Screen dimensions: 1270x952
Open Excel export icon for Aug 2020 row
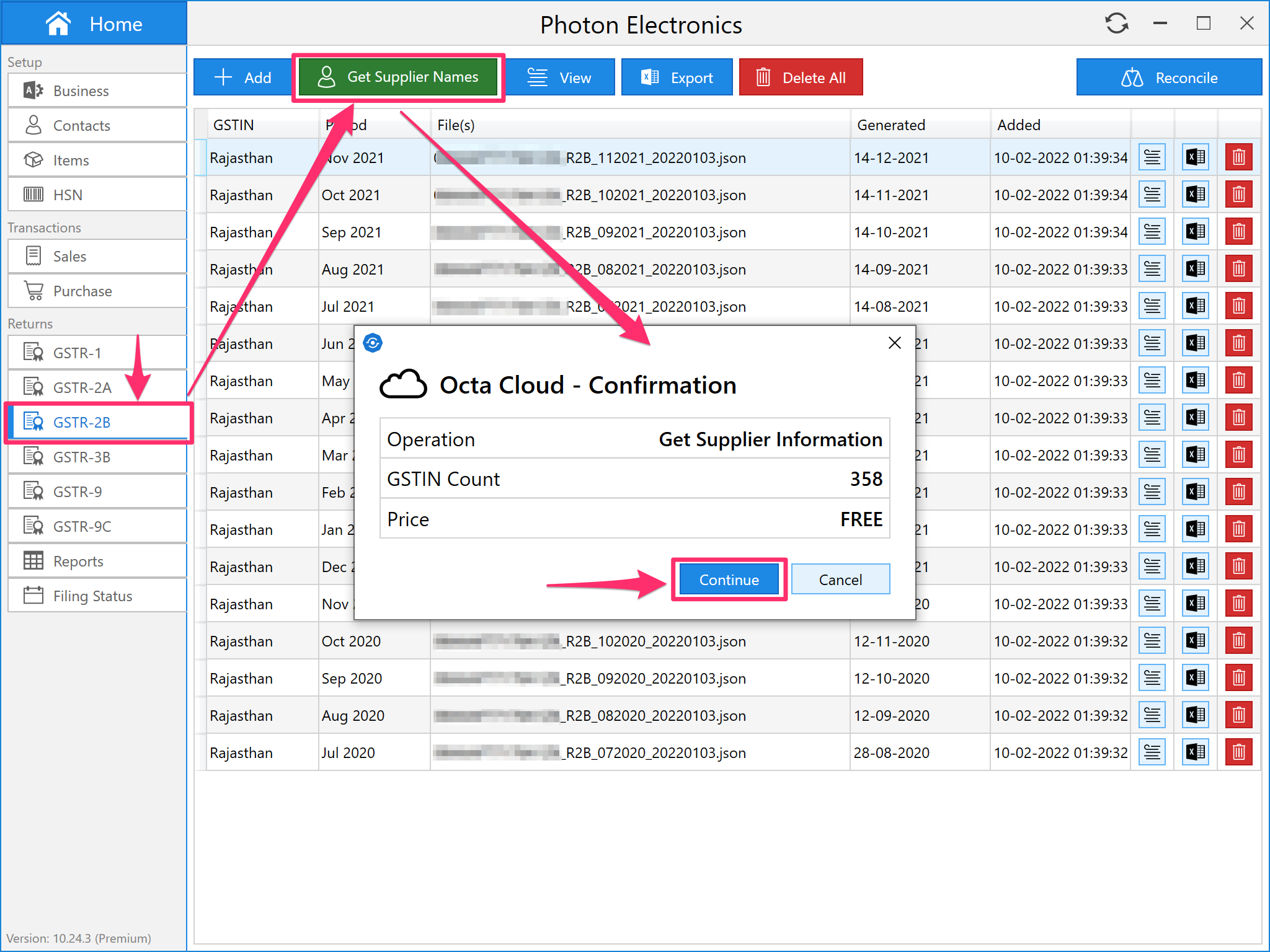click(x=1195, y=715)
